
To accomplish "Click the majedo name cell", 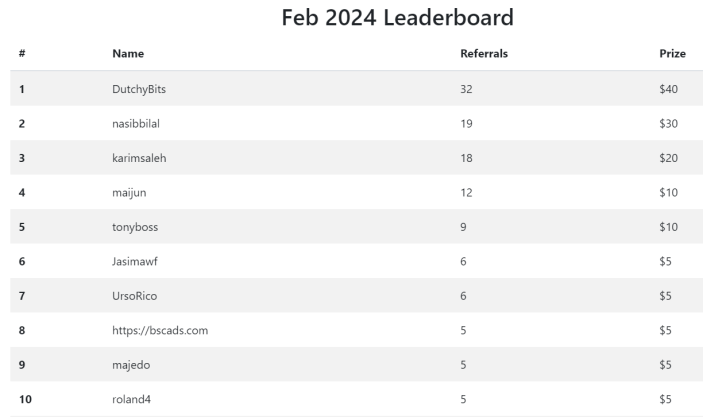I will click(x=131, y=365).
